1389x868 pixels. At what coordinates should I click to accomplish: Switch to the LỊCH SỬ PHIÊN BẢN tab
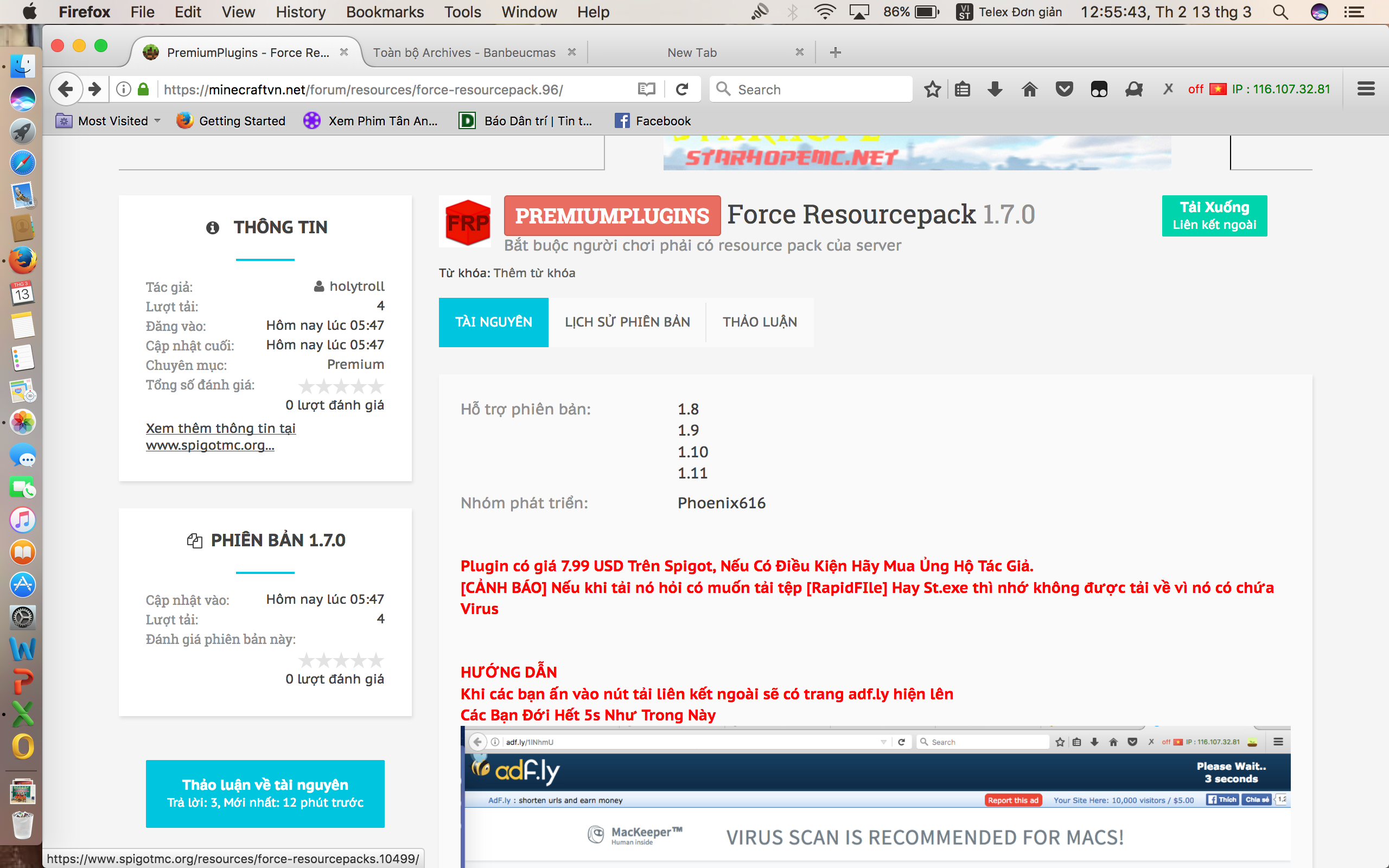pos(627,322)
